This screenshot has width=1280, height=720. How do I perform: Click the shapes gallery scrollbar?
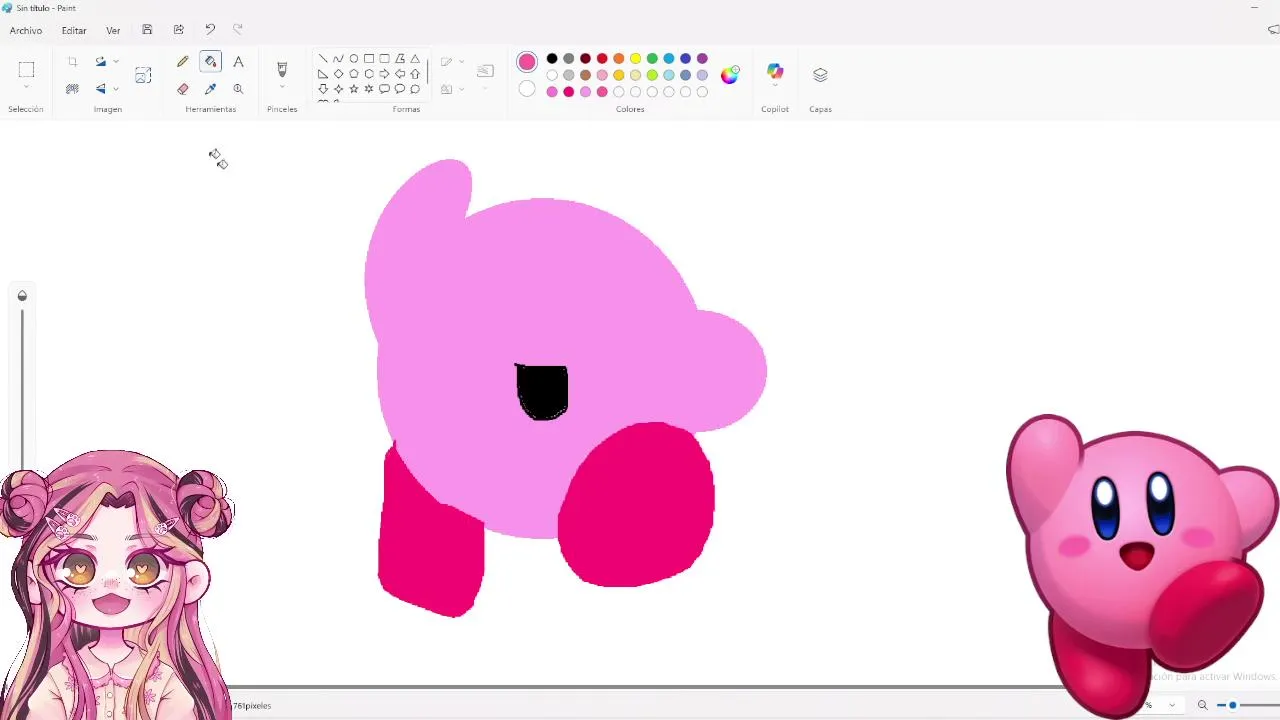(428, 72)
